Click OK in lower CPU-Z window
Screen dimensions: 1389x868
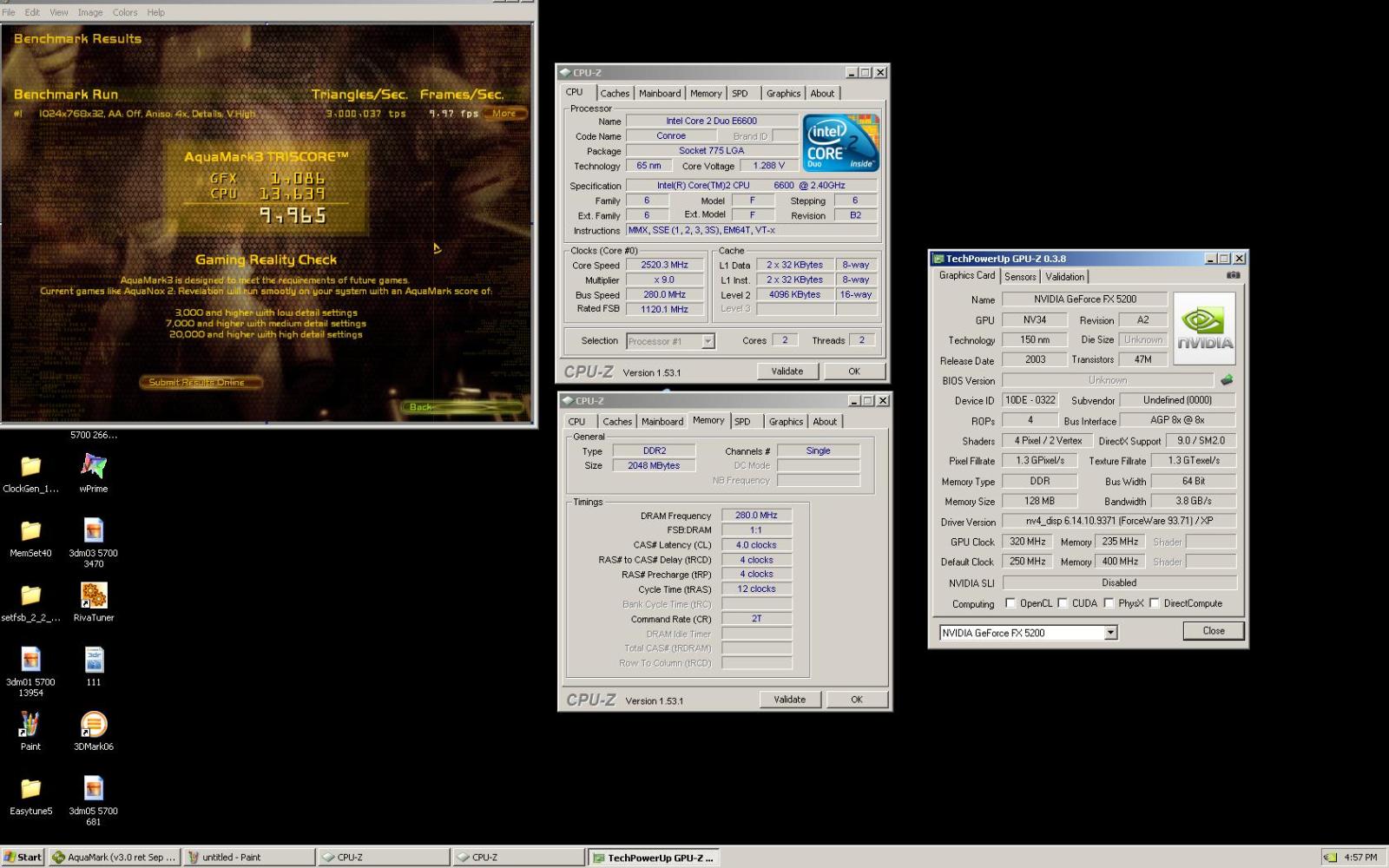[857, 700]
